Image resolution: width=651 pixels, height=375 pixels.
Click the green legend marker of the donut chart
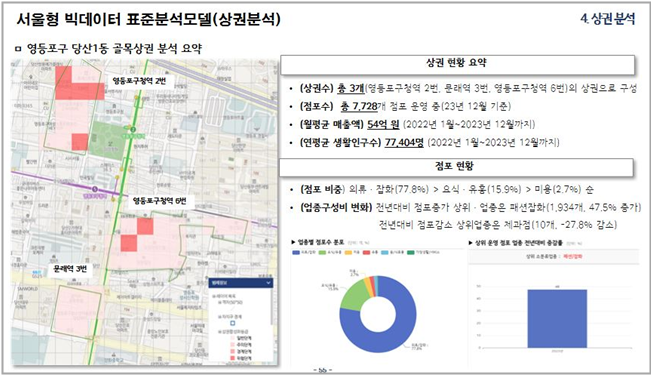[322, 252]
